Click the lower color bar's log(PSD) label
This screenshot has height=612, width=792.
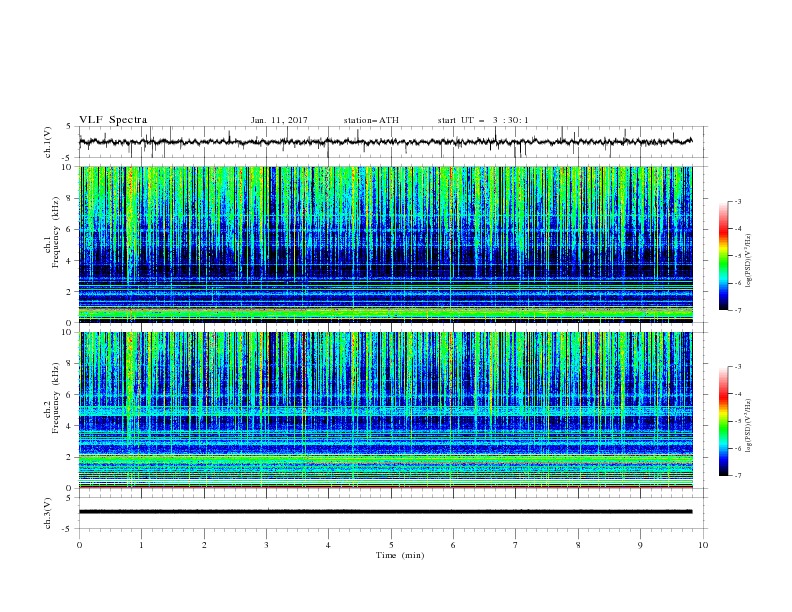[749, 426]
